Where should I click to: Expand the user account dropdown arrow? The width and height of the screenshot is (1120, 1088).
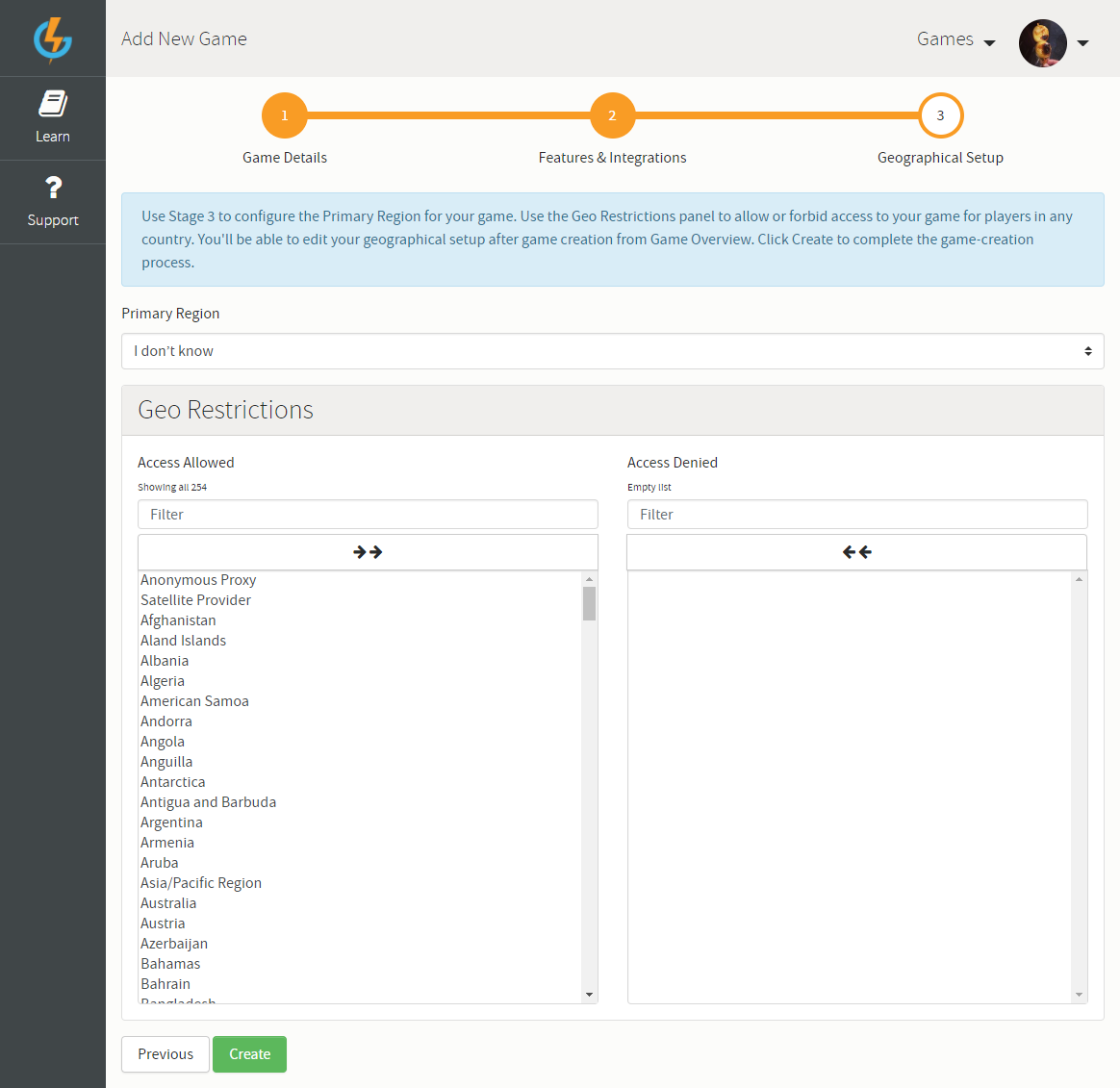coord(1082,43)
